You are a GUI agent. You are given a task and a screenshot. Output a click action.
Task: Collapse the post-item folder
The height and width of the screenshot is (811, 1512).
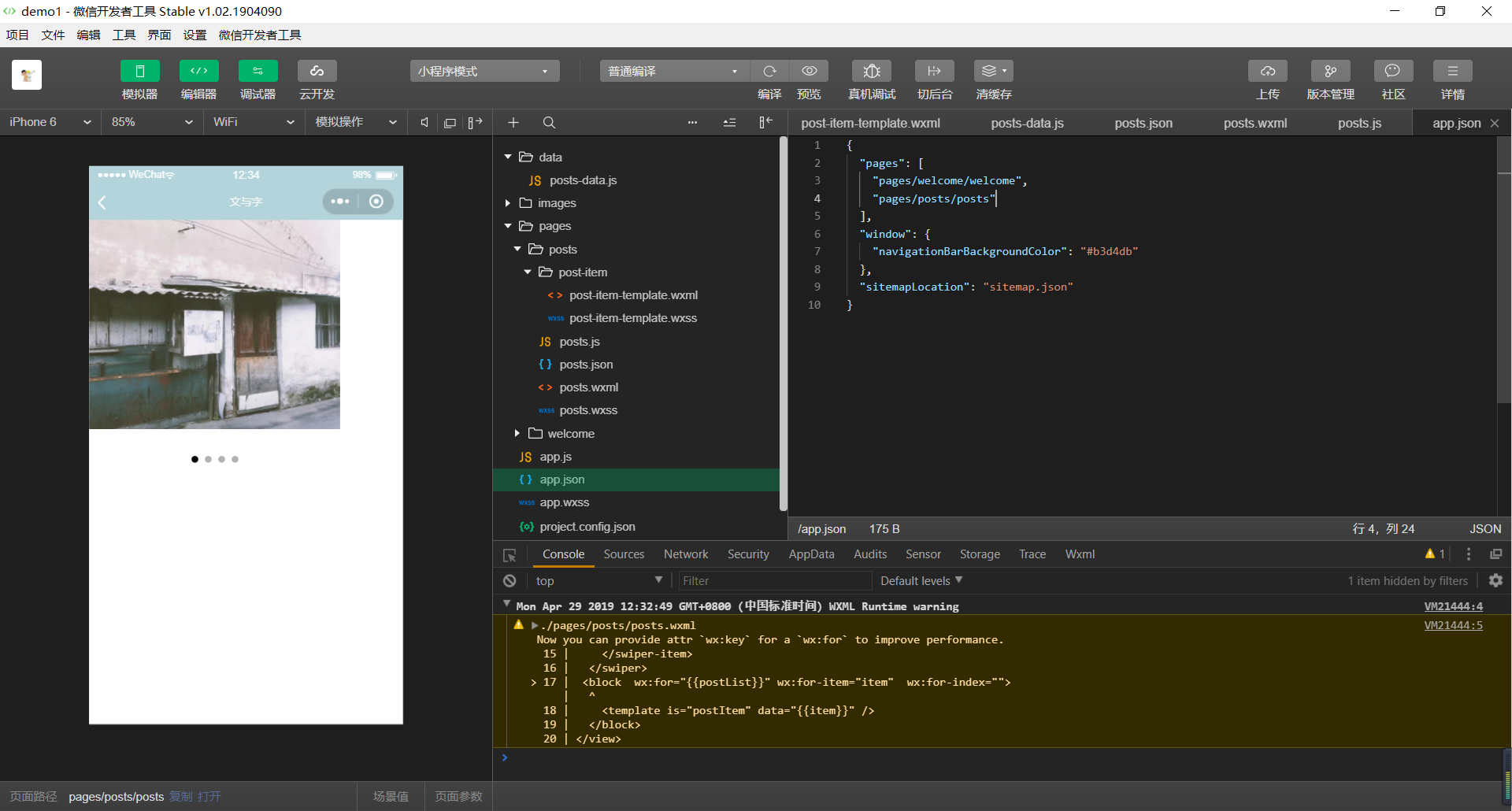pyautogui.click(x=528, y=272)
